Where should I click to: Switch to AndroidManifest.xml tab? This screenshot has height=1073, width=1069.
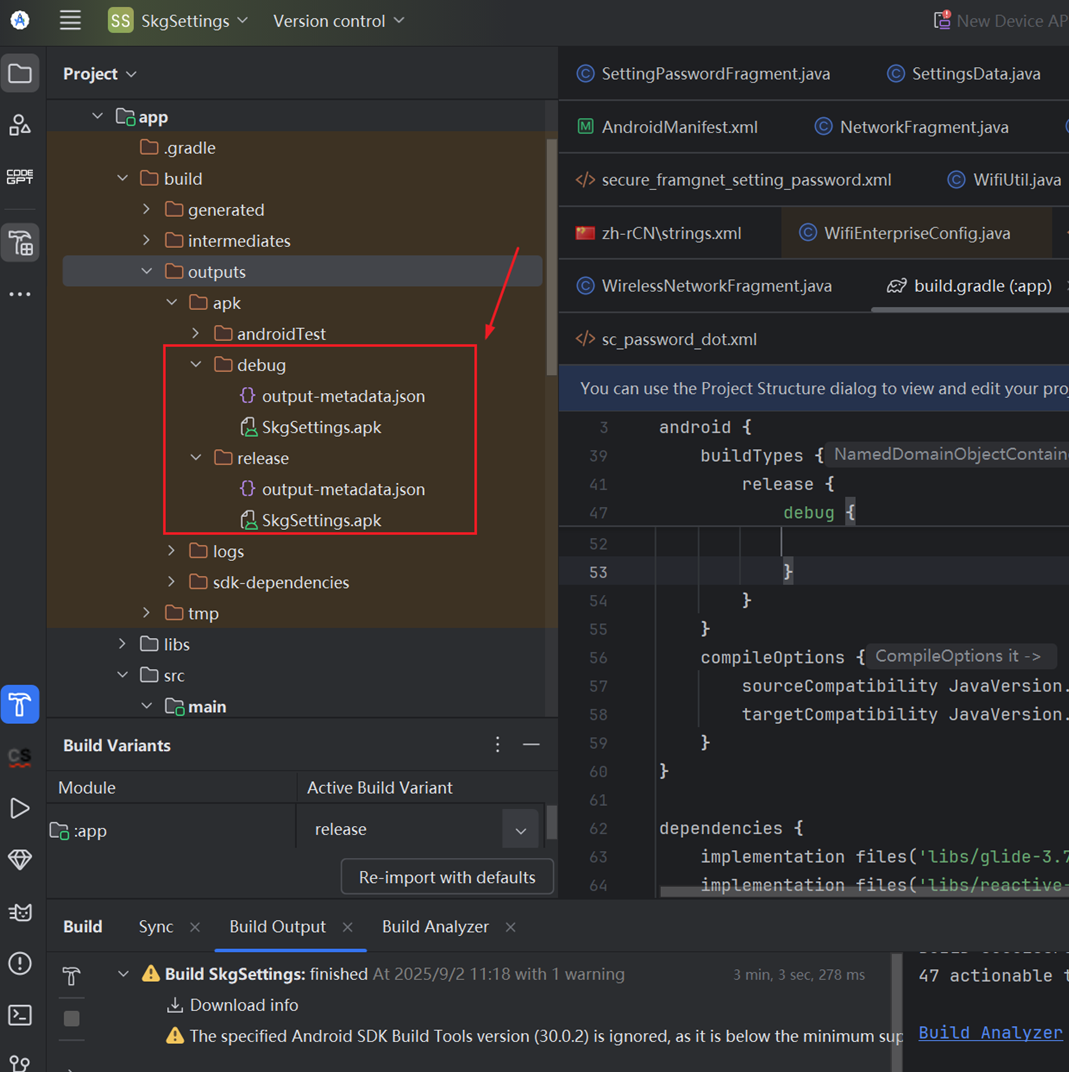pyautogui.click(x=667, y=127)
